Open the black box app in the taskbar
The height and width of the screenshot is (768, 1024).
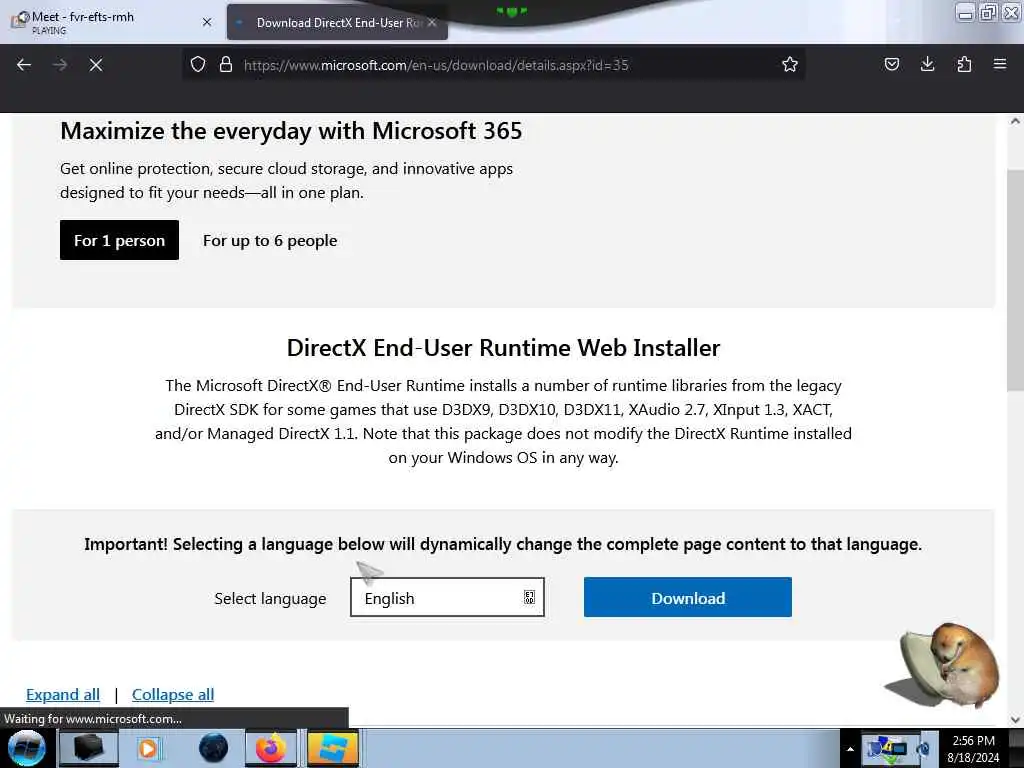(x=89, y=748)
